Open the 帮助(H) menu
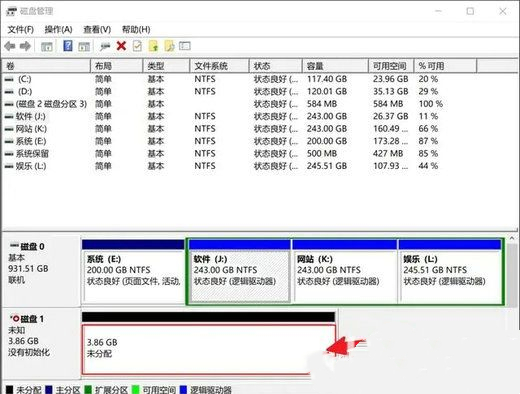The width and height of the screenshot is (520, 394). click(x=136, y=29)
